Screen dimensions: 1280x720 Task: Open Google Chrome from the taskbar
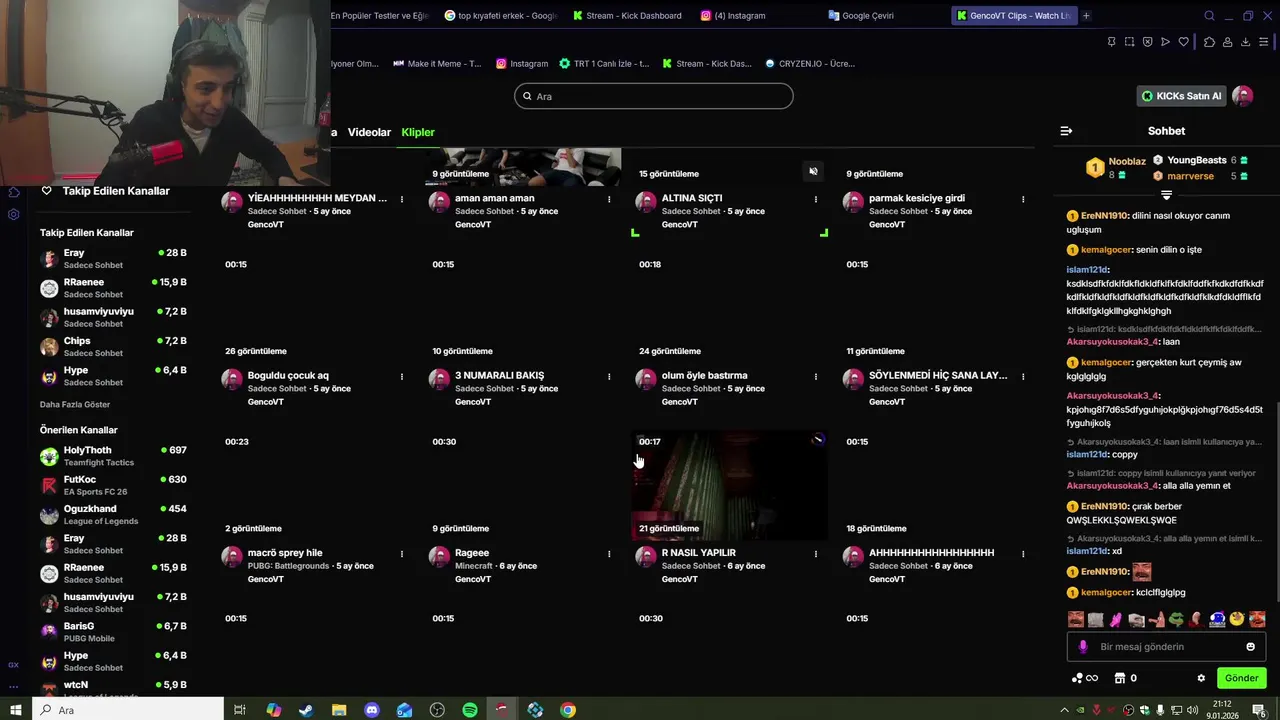click(568, 710)
